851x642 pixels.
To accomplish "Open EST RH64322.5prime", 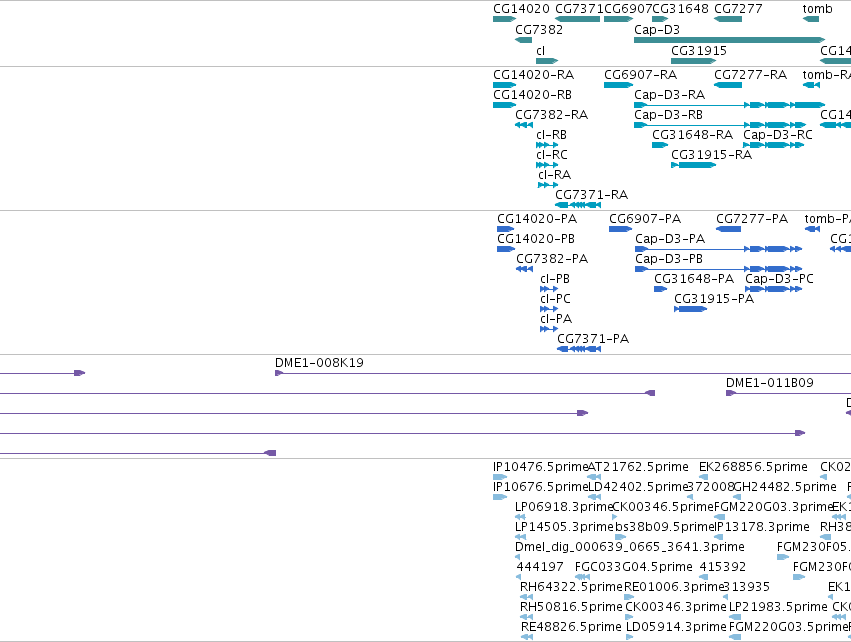I will click(x=571, y=587).
